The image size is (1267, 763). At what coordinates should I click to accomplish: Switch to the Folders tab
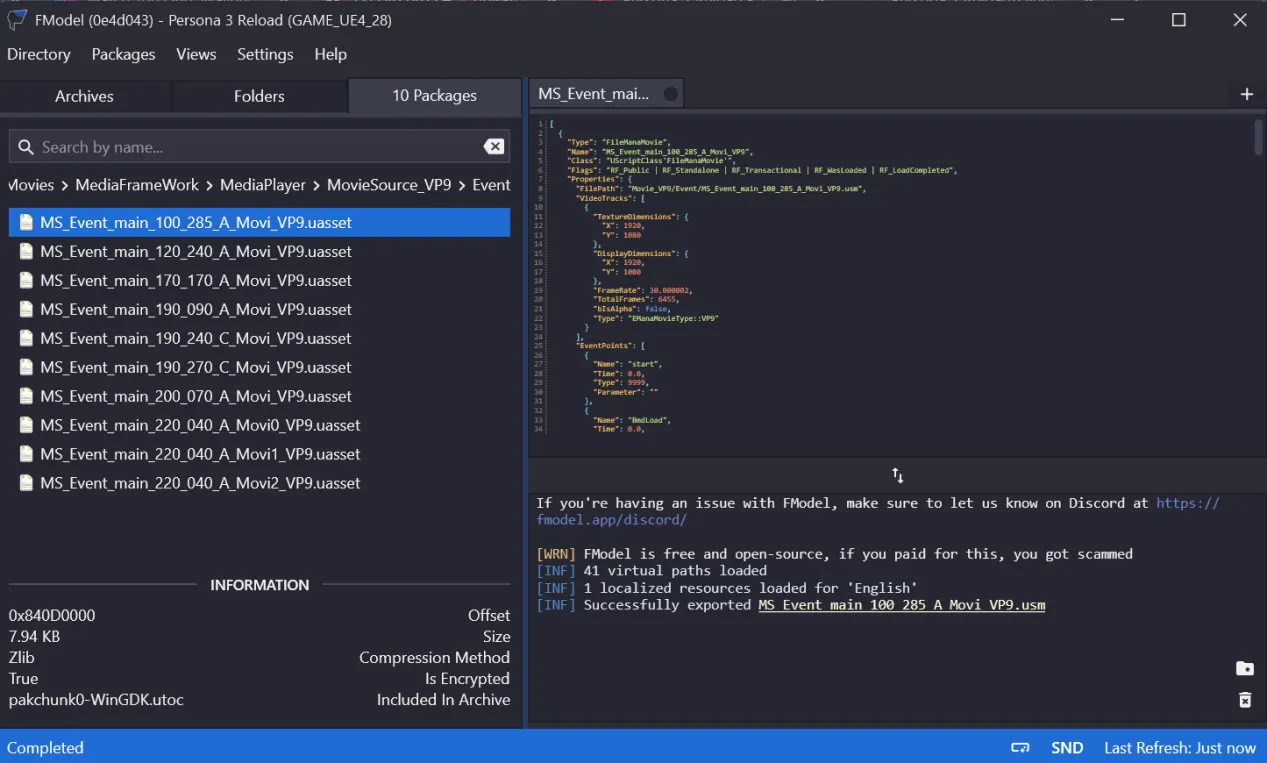click(x=259, y=96)
